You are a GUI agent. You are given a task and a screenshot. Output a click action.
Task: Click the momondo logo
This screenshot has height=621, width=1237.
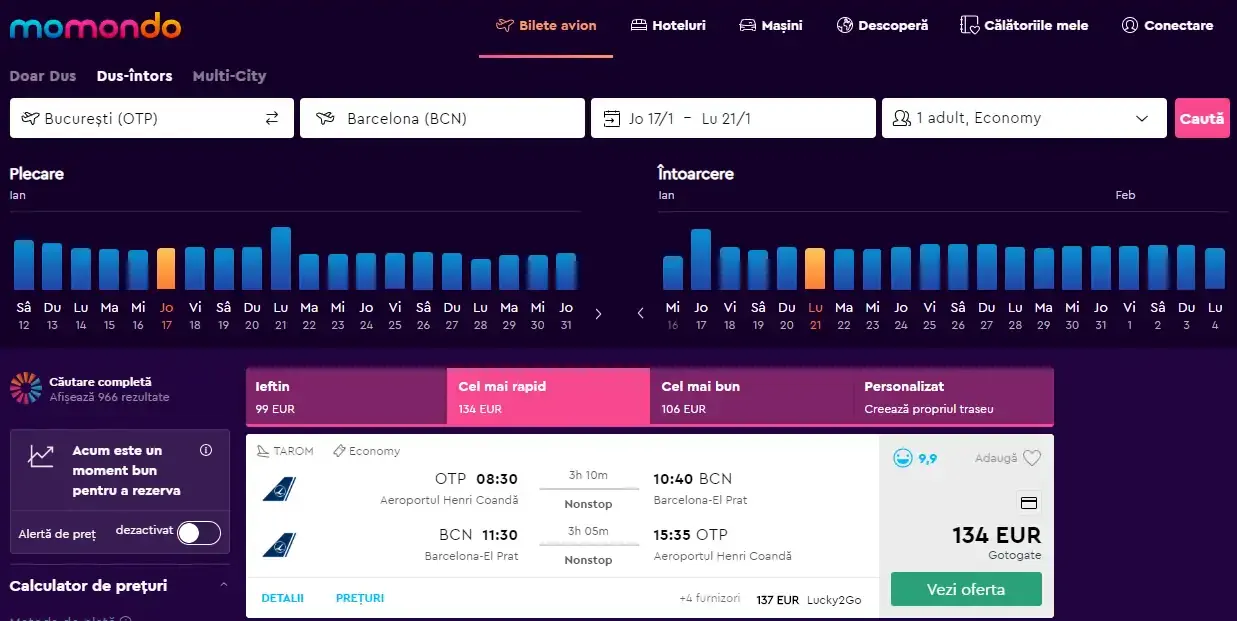pos(95,25)
